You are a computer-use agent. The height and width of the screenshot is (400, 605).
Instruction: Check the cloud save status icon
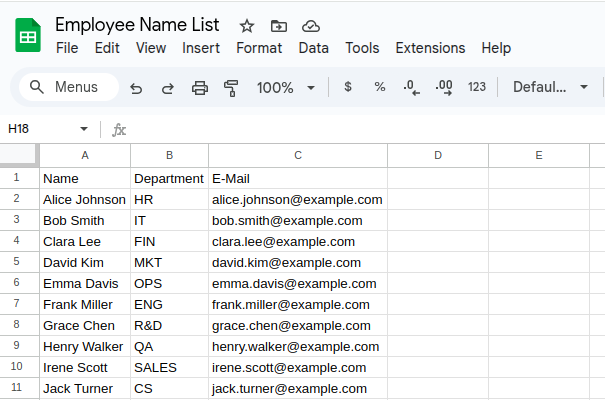311,26
